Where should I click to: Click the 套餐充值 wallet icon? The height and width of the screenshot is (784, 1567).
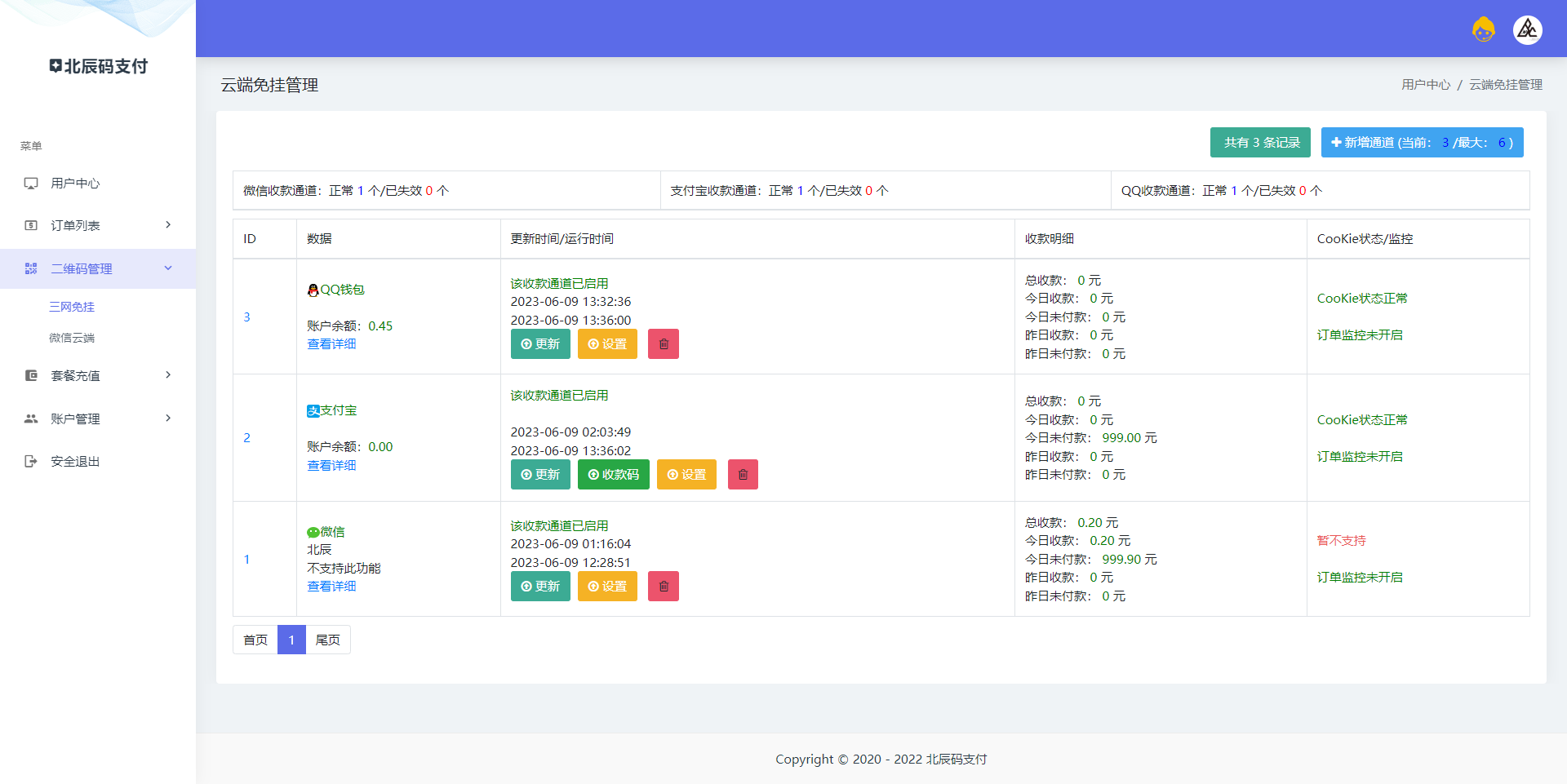pos(31,376)
